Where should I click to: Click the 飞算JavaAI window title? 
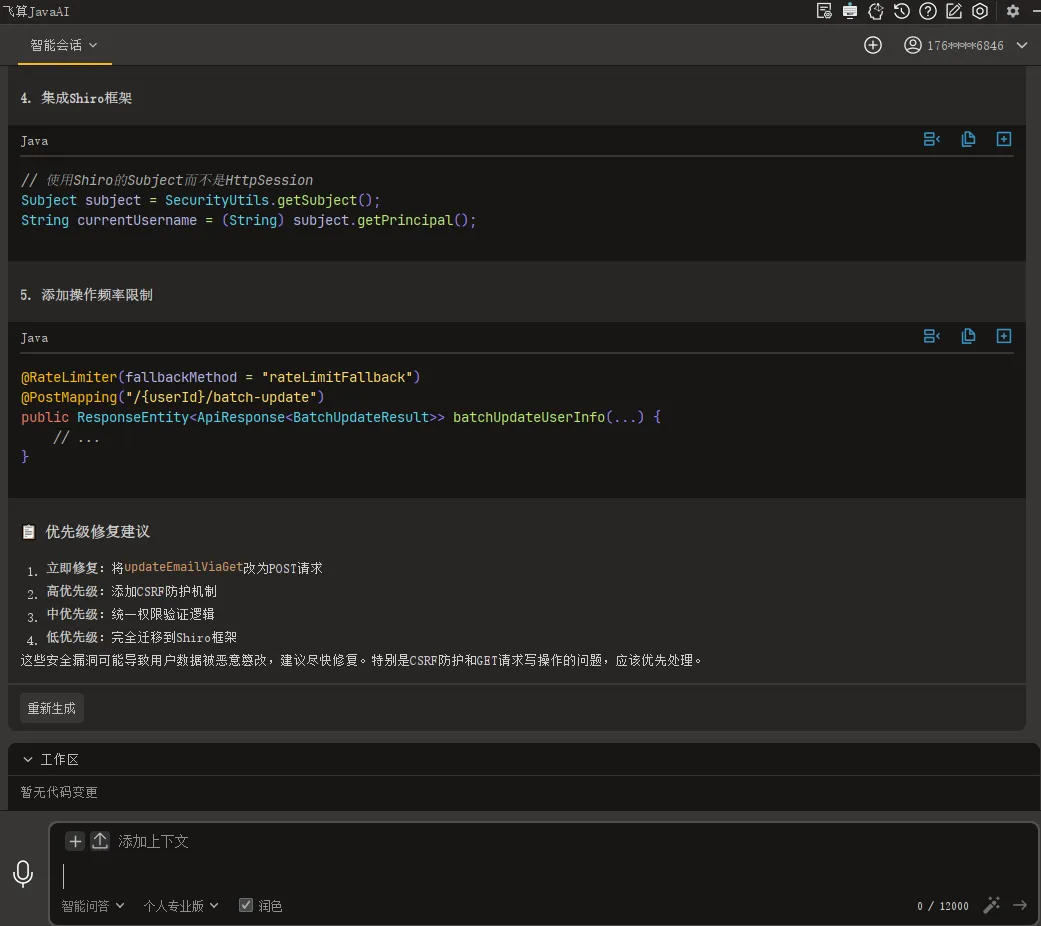[x=36, y=11]
